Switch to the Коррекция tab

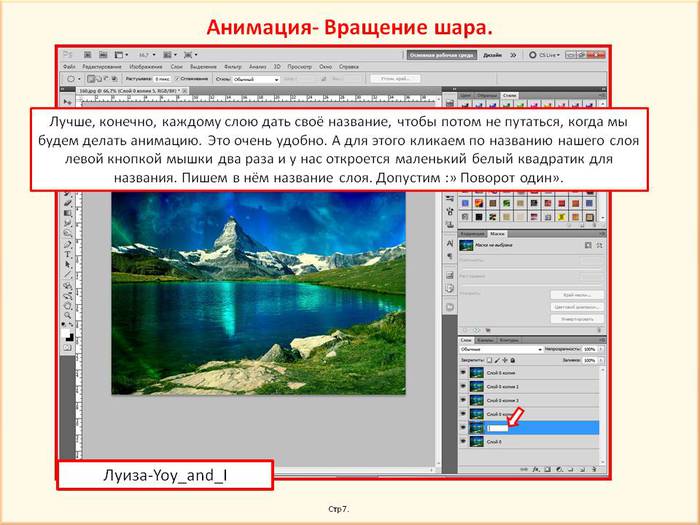472,233
